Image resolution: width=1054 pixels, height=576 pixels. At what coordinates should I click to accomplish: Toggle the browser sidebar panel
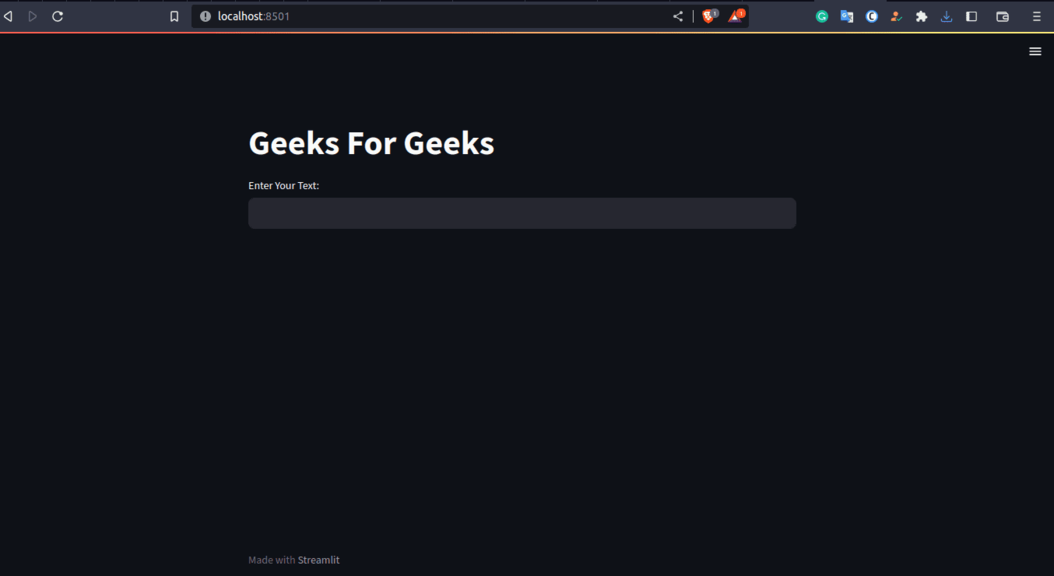pyautogui.click(x=971, y=17)
